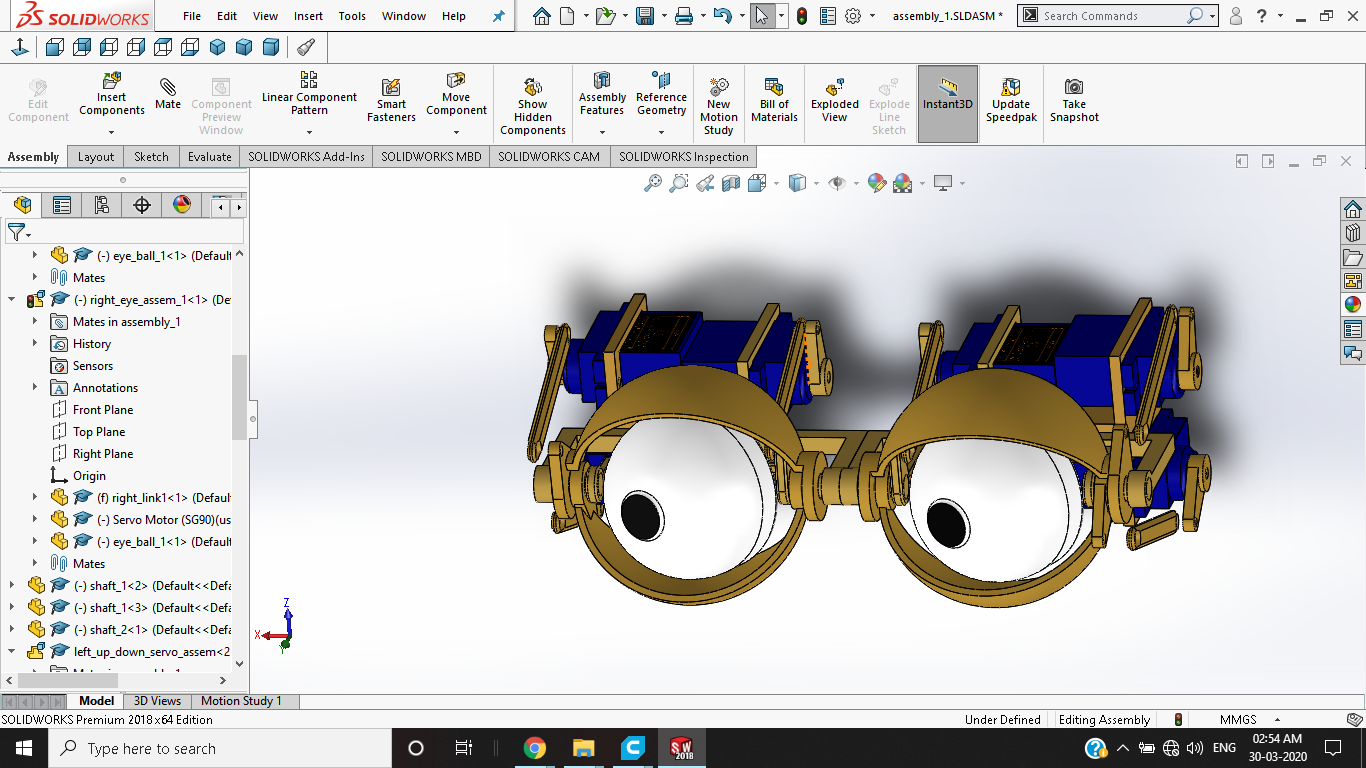Select the Mate tool
This screenshot has height=768, width=1366.
167,95
